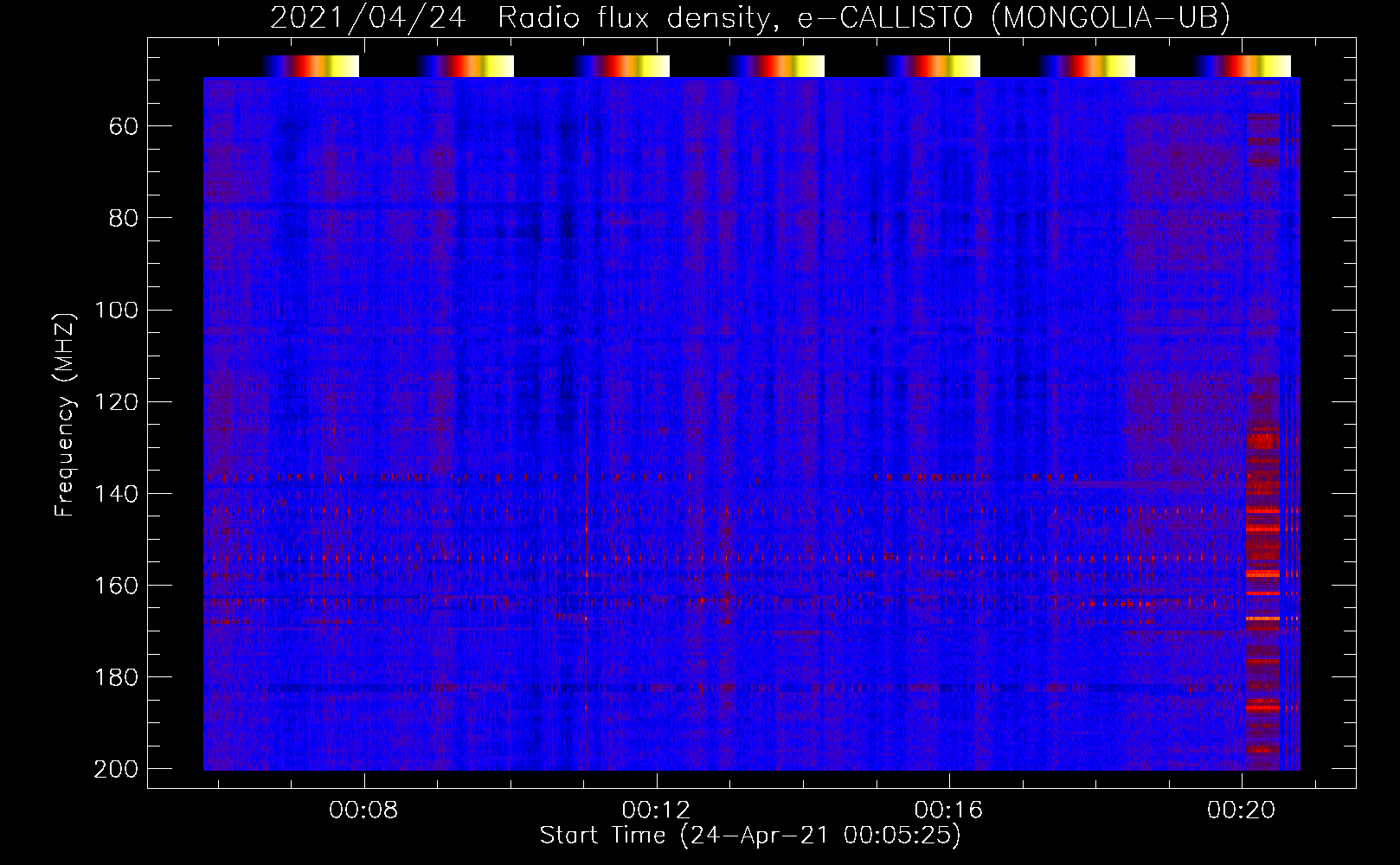
Task: Click the 60 frequency tick label
Action: [124, 127]
